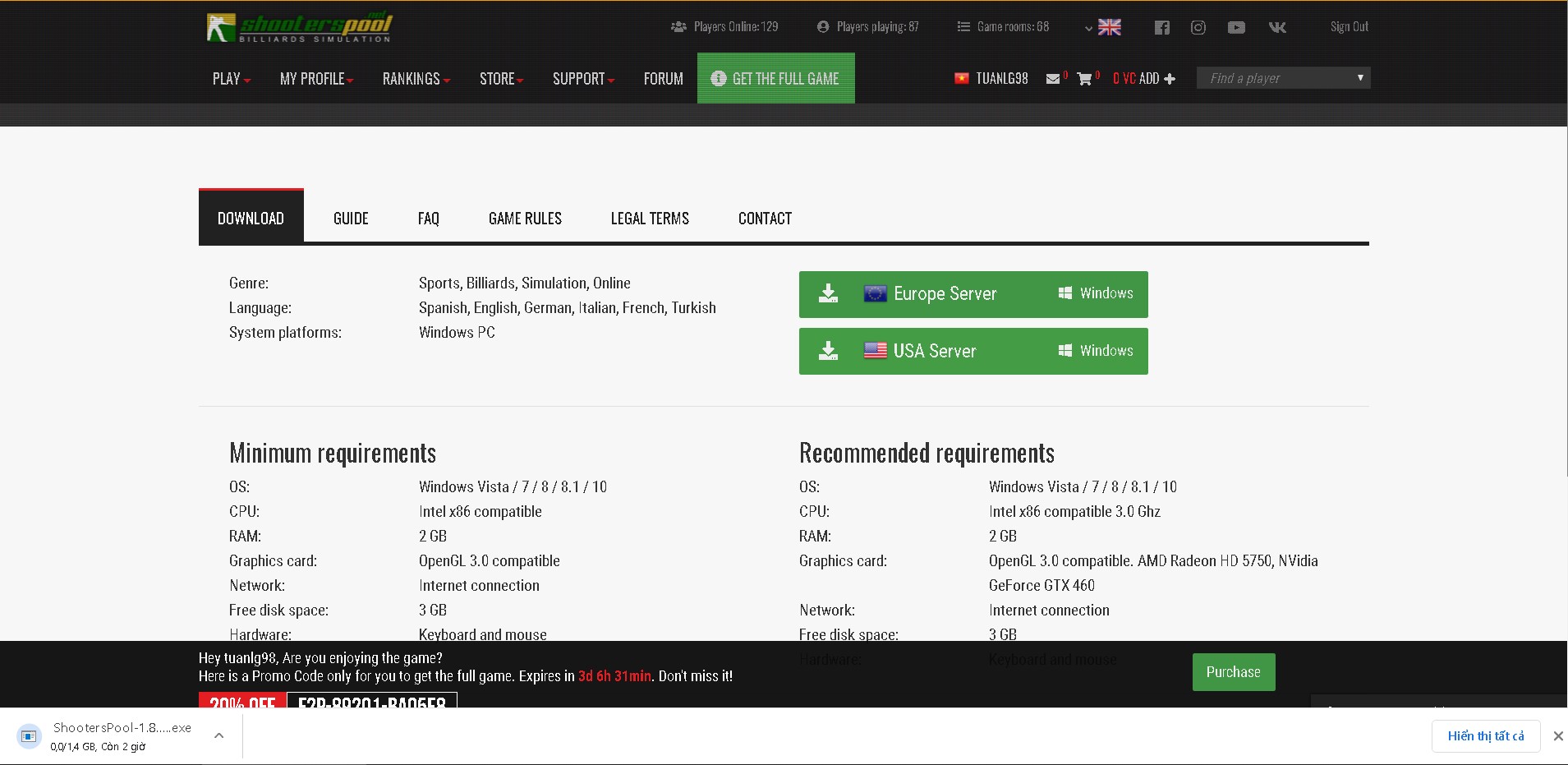
Task: Click the TUANLG98 username link
Action: [x=1002, y=79]
